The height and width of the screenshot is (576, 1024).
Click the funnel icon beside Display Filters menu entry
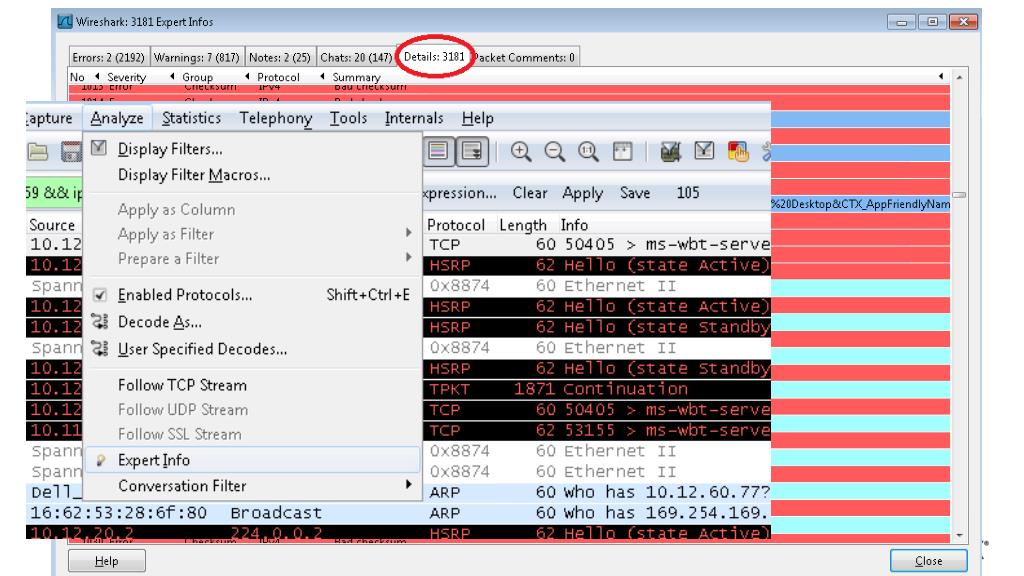[99, 148]
